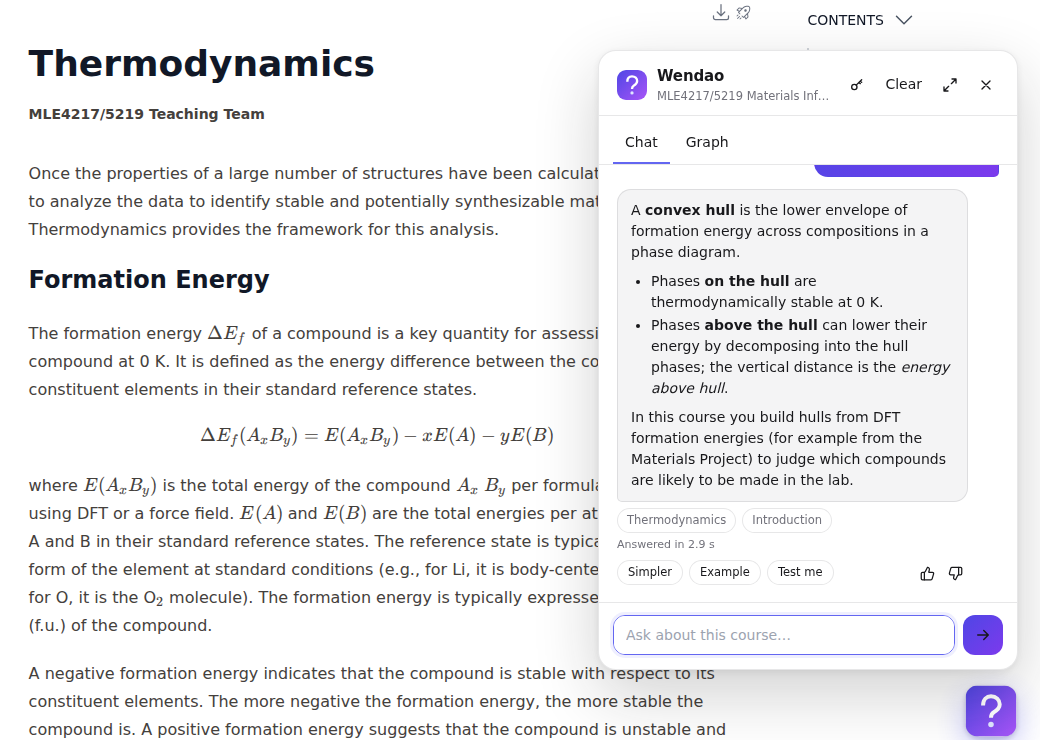Click the MLE4217/5219 Teaching Team byline

(147, 114)
